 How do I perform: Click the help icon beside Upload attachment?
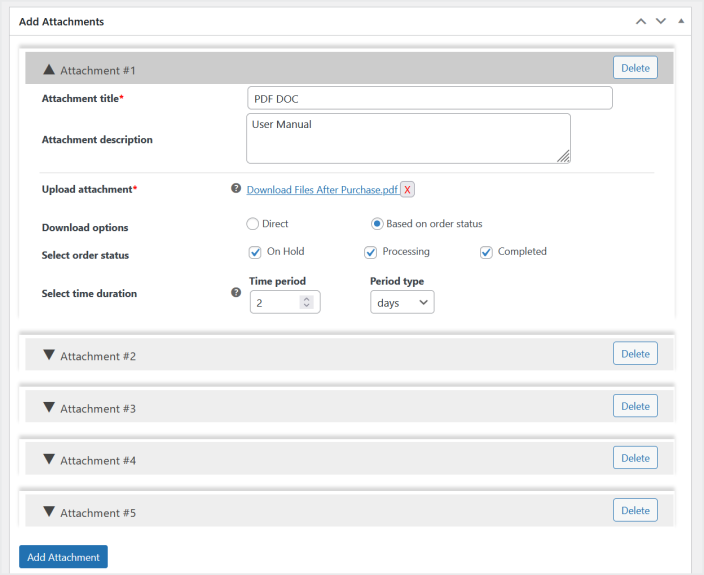tap(236, 188)
